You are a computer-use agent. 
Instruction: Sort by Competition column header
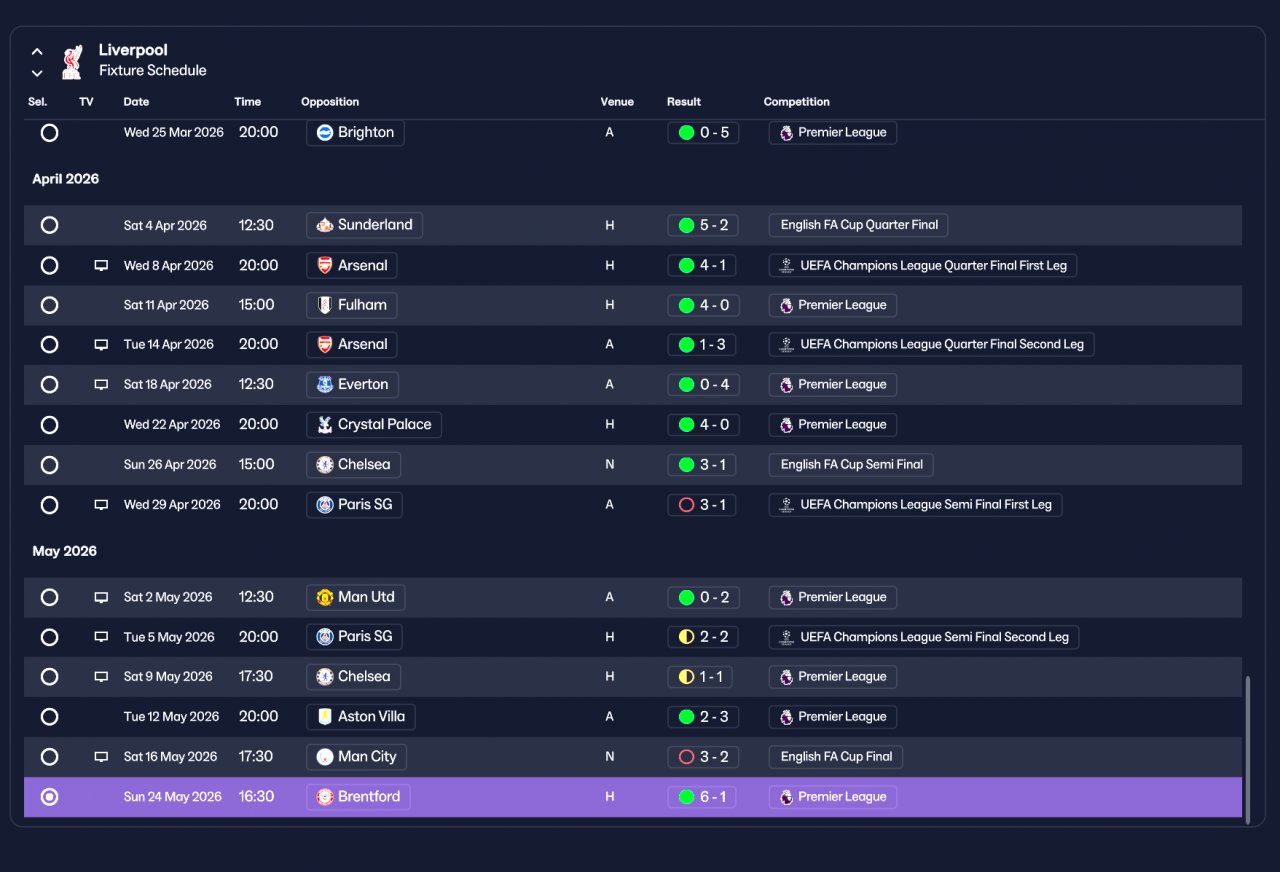tap(796, 102)
